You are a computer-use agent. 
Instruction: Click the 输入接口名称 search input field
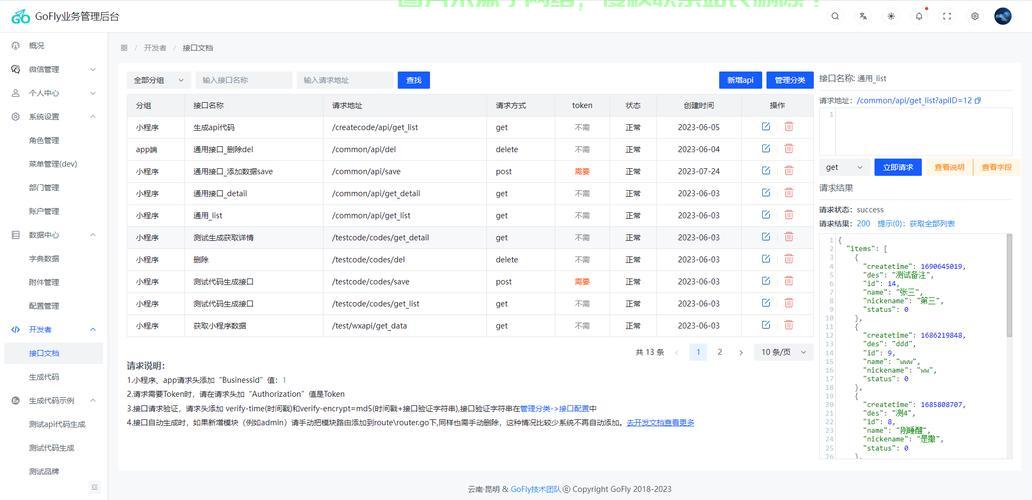click(243, 80)
